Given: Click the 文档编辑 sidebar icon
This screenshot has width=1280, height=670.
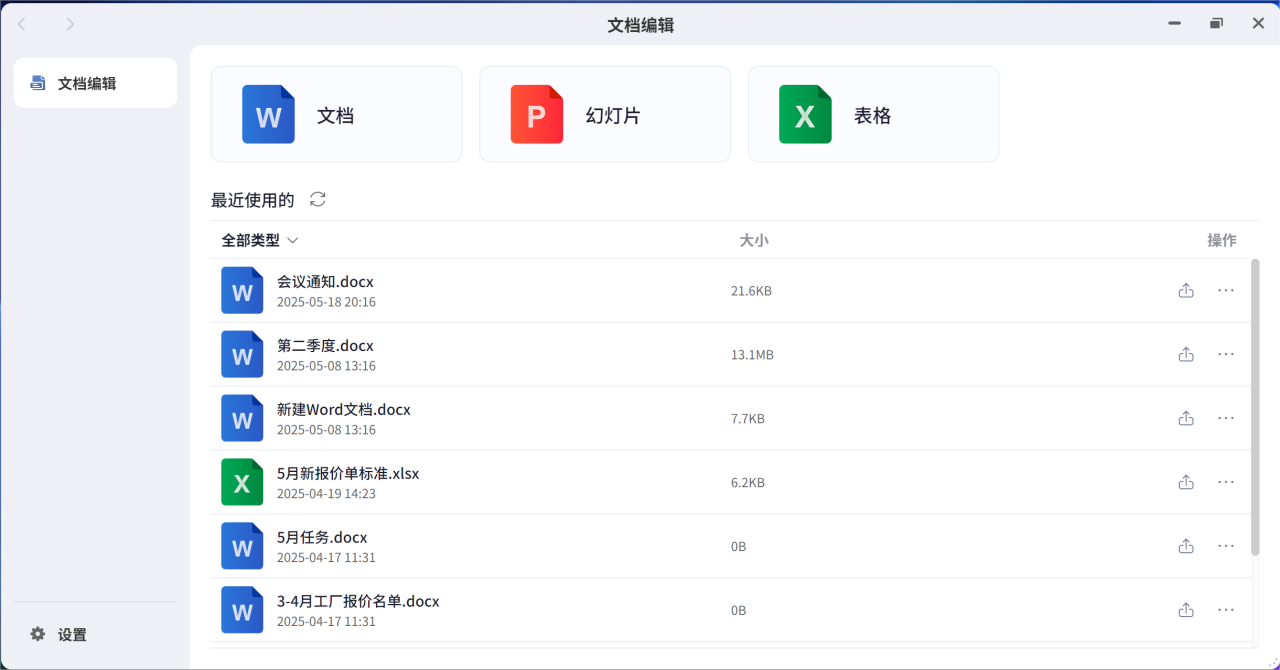Looking at the screenshot, I should 38,83.
